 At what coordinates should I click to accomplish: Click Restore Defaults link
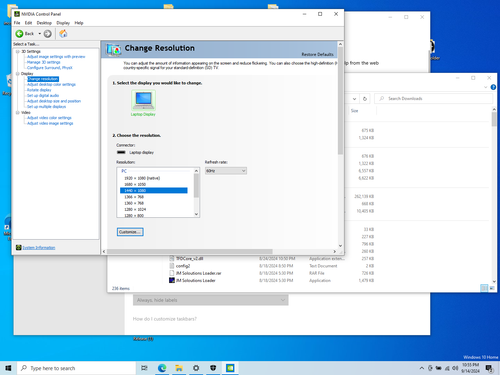(317, 54)
